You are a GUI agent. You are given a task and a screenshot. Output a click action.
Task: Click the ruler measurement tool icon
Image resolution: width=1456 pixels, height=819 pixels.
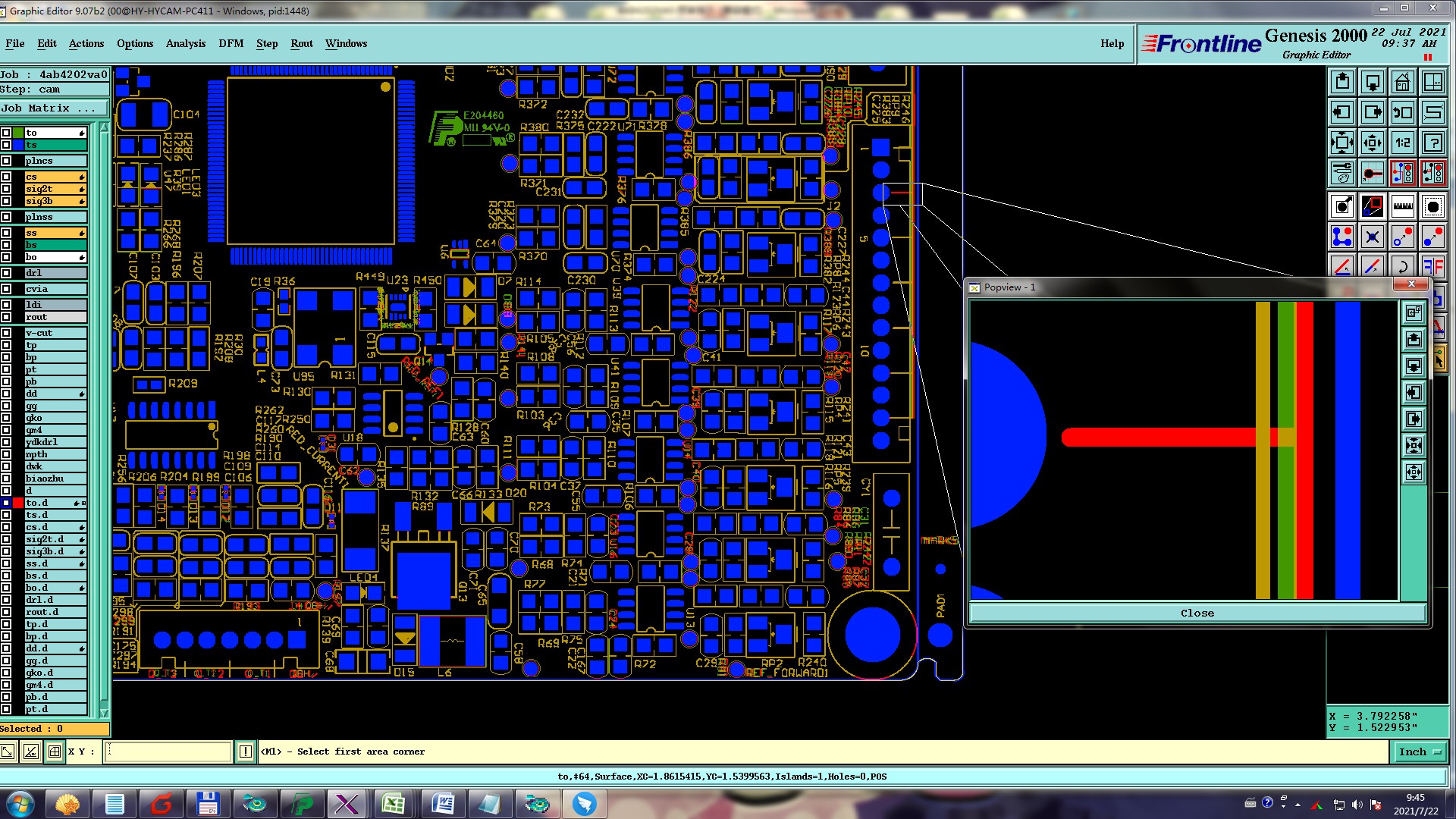[x=1402, y=206]
